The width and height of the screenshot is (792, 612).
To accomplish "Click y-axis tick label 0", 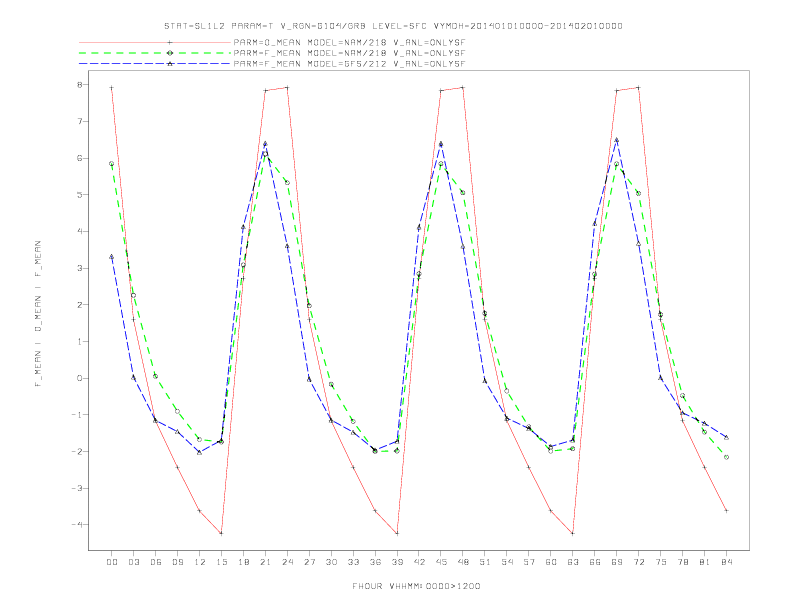I will point(80,378).
